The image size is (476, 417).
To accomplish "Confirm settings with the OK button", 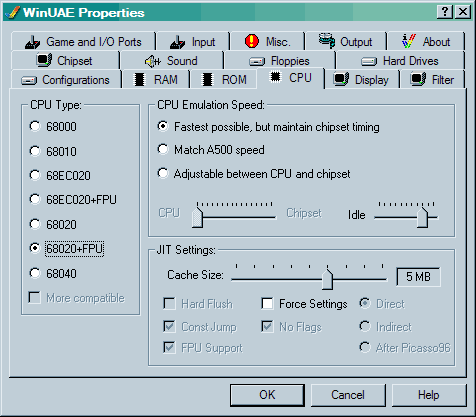I will click(267, 395).
